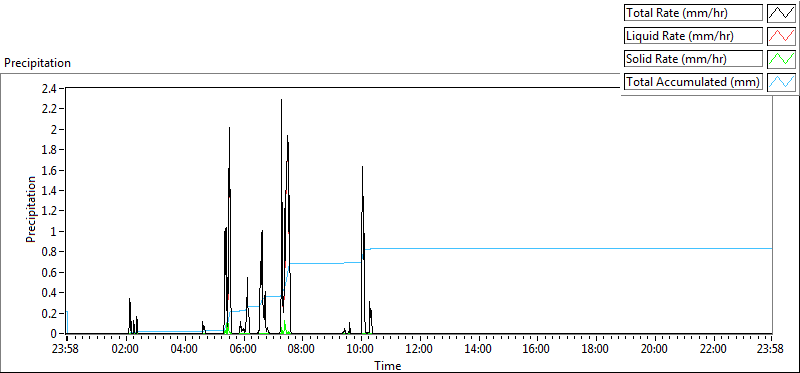
Task: Select the Total Accumulated (mm) legend label
Action: (693, 82)
